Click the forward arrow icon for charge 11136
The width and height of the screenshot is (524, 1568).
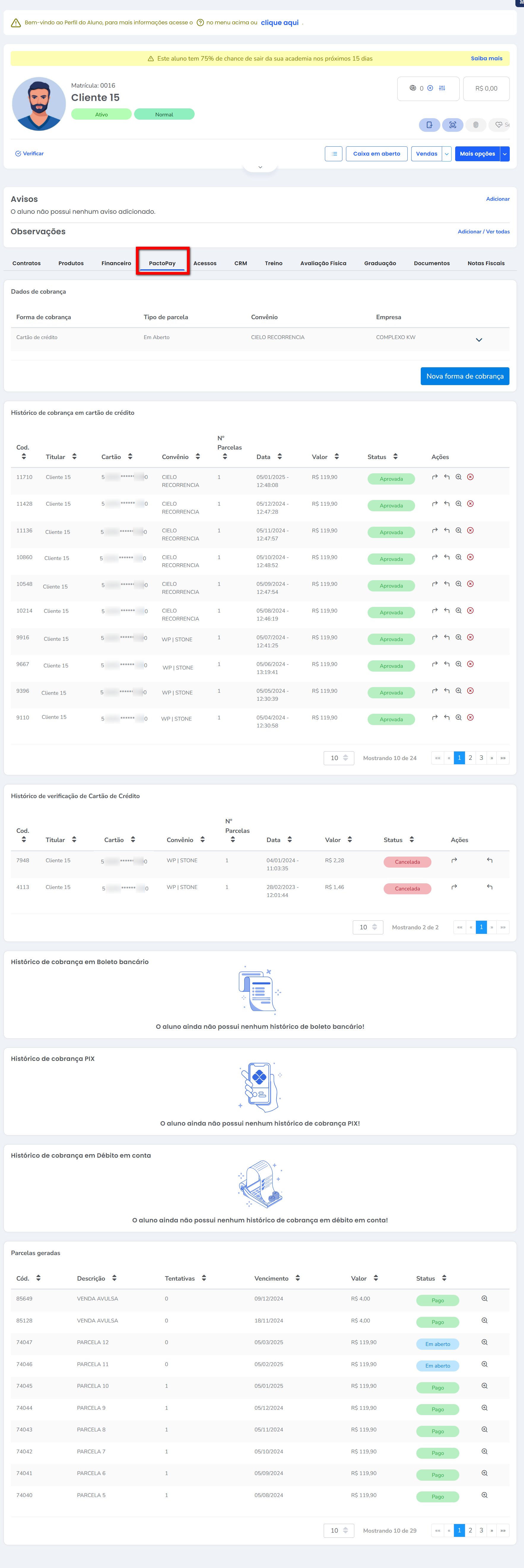[x=434, y=531]
